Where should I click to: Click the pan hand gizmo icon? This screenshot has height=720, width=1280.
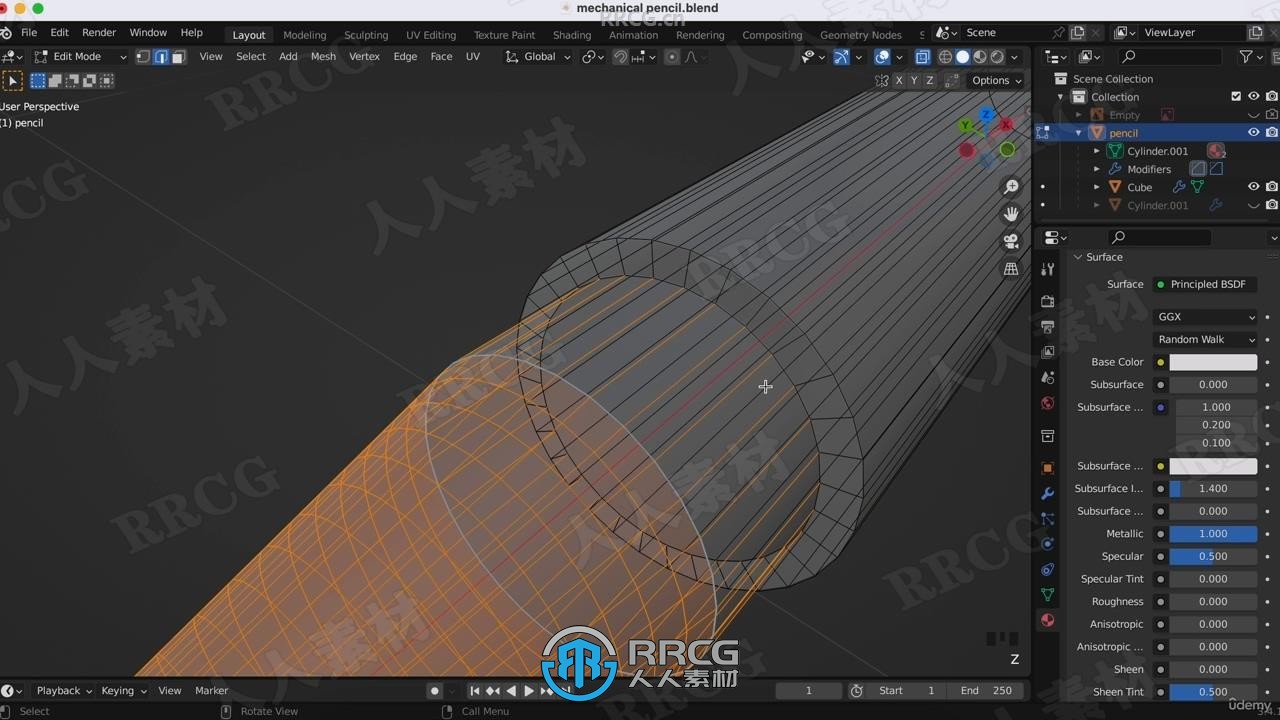click(1011, 214)
